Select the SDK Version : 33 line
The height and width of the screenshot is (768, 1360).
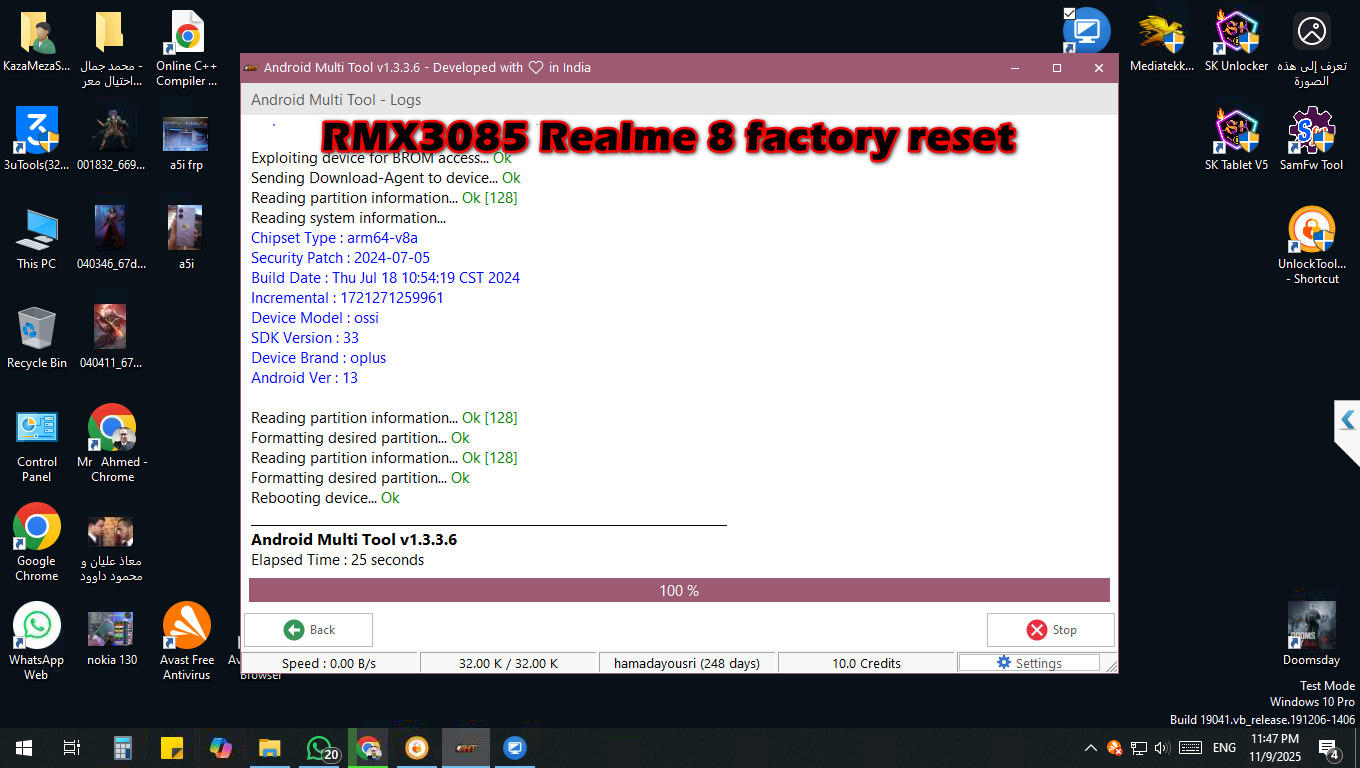pos(305,338)
